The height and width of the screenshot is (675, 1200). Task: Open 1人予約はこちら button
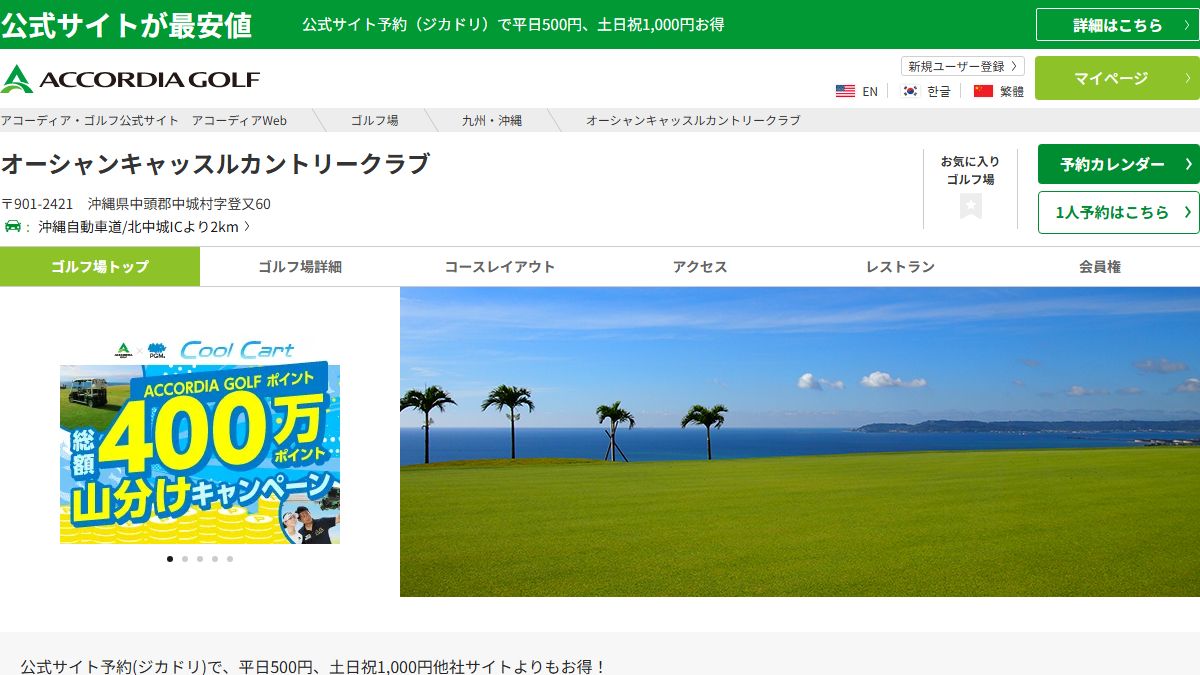click(x=1118, y=212)
